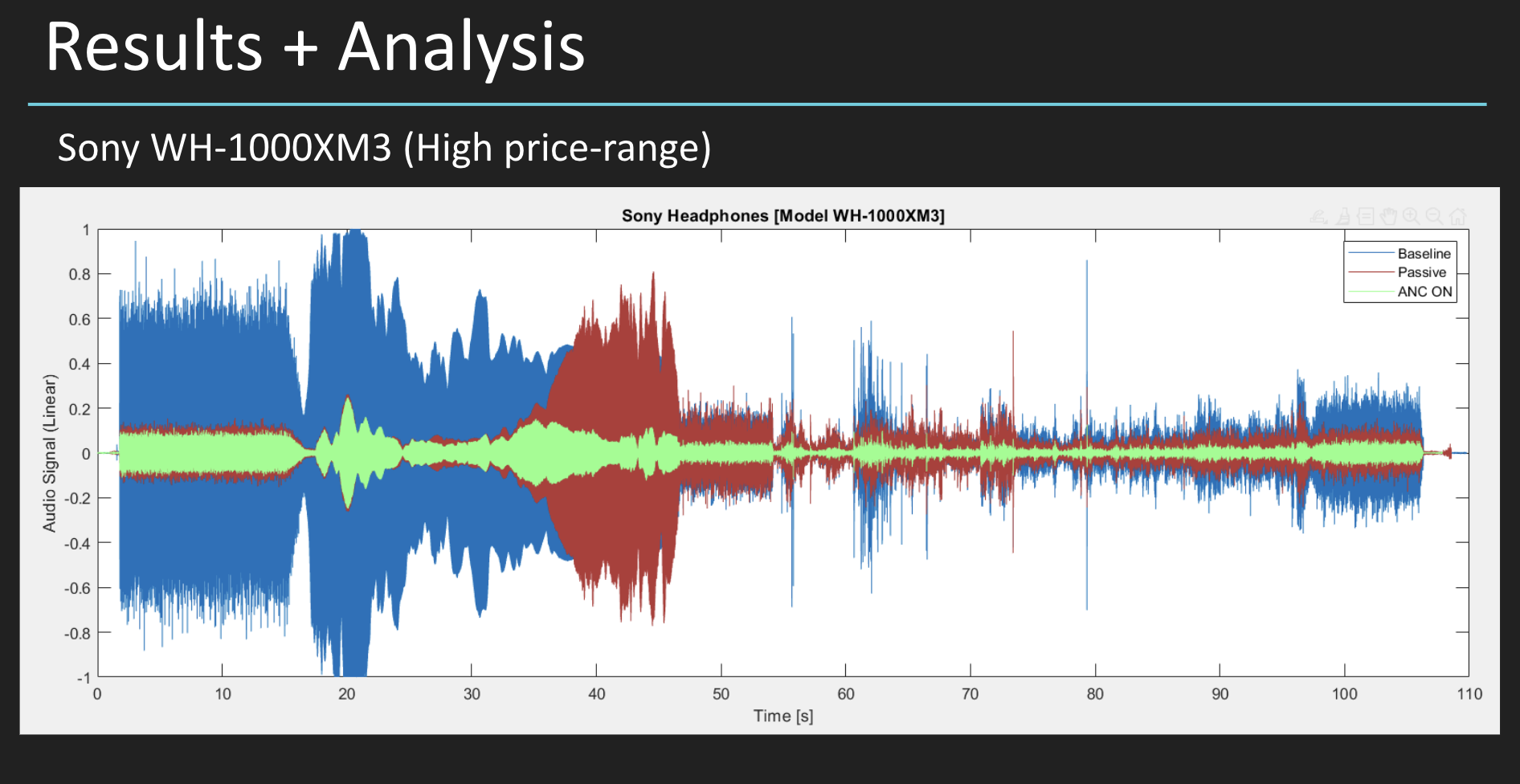Image resolution: width=1520 pixels, height=784 pixels.
Task: Click the Restore View home icon
Action: click(1458, 217)
